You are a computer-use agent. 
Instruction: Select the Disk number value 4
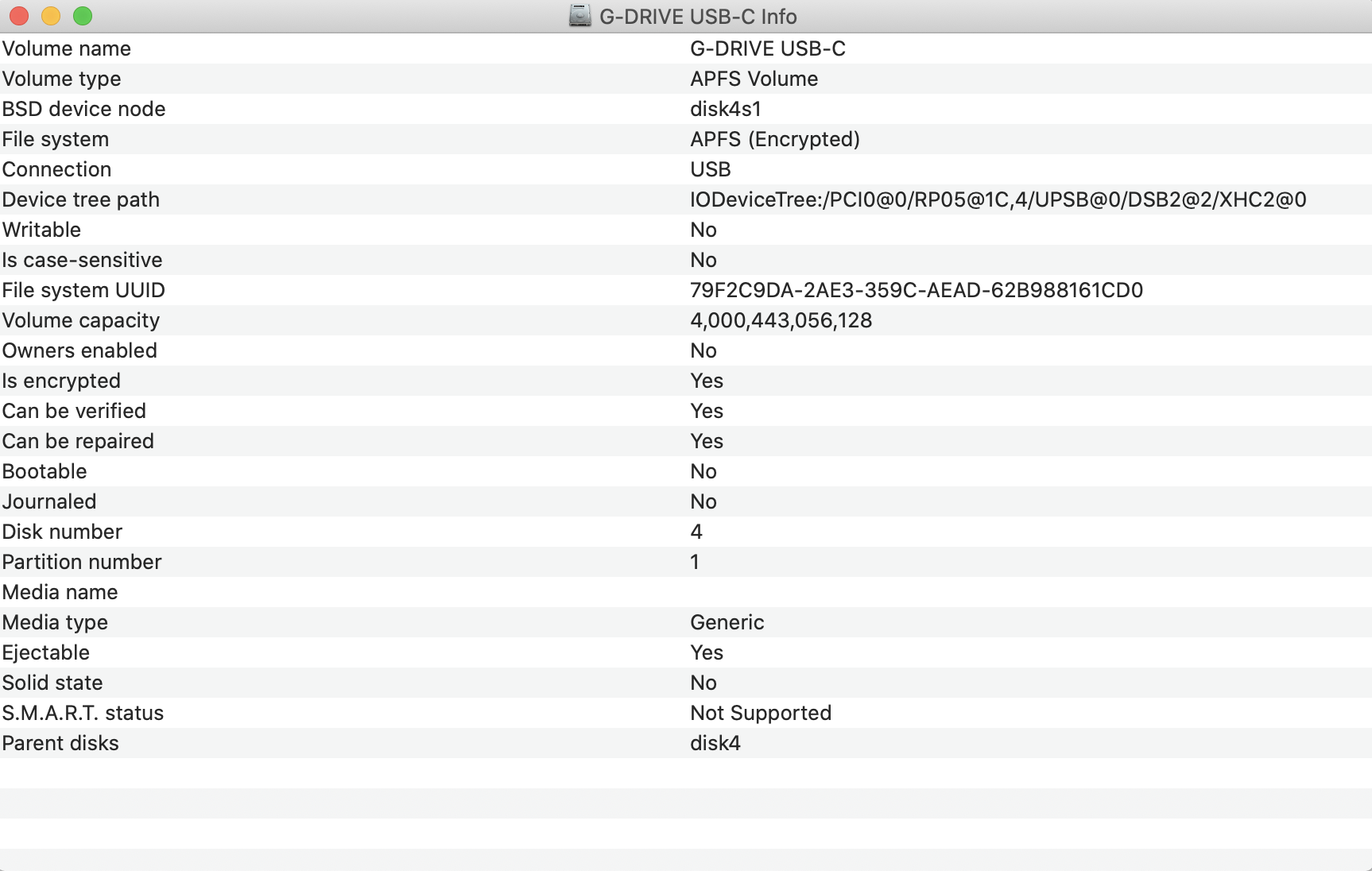pos(696,532)
